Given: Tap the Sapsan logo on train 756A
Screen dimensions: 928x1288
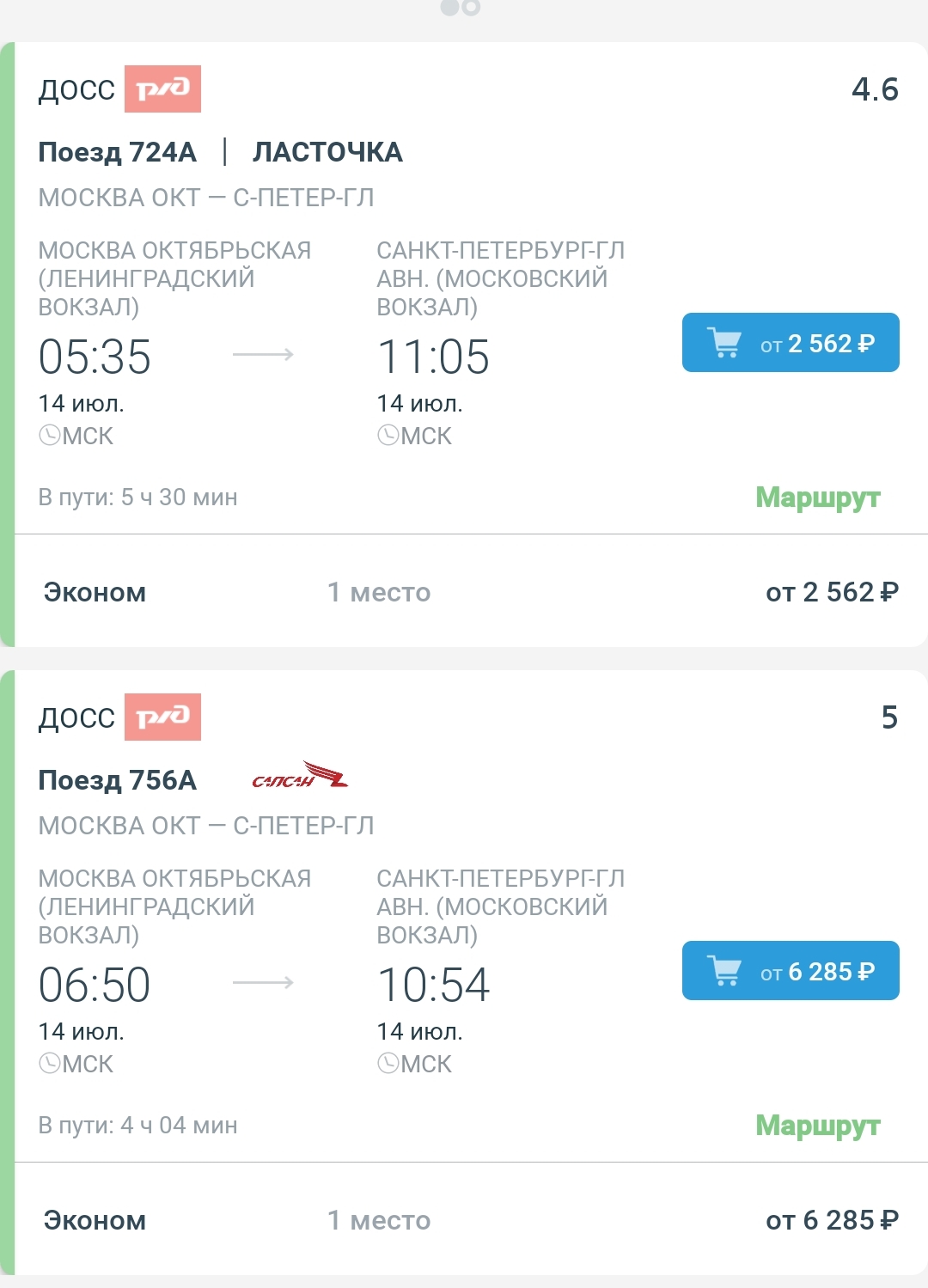Looking at the screenshot, I should pos(300,776).
